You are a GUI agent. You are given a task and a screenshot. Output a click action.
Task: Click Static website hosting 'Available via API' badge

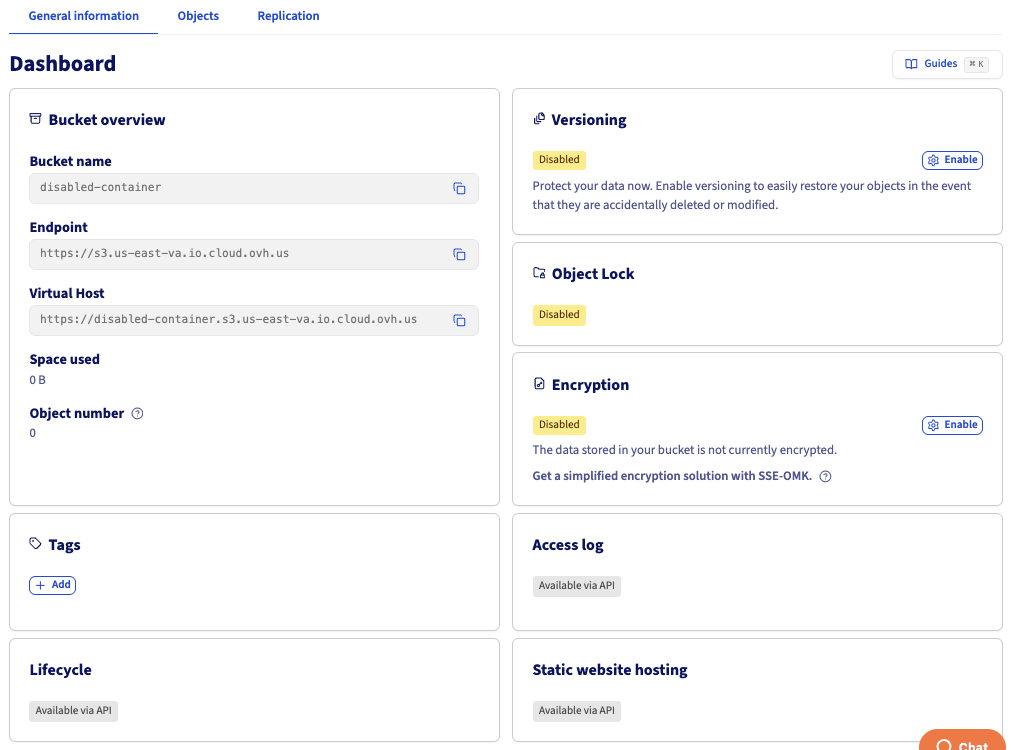(576, 711)
